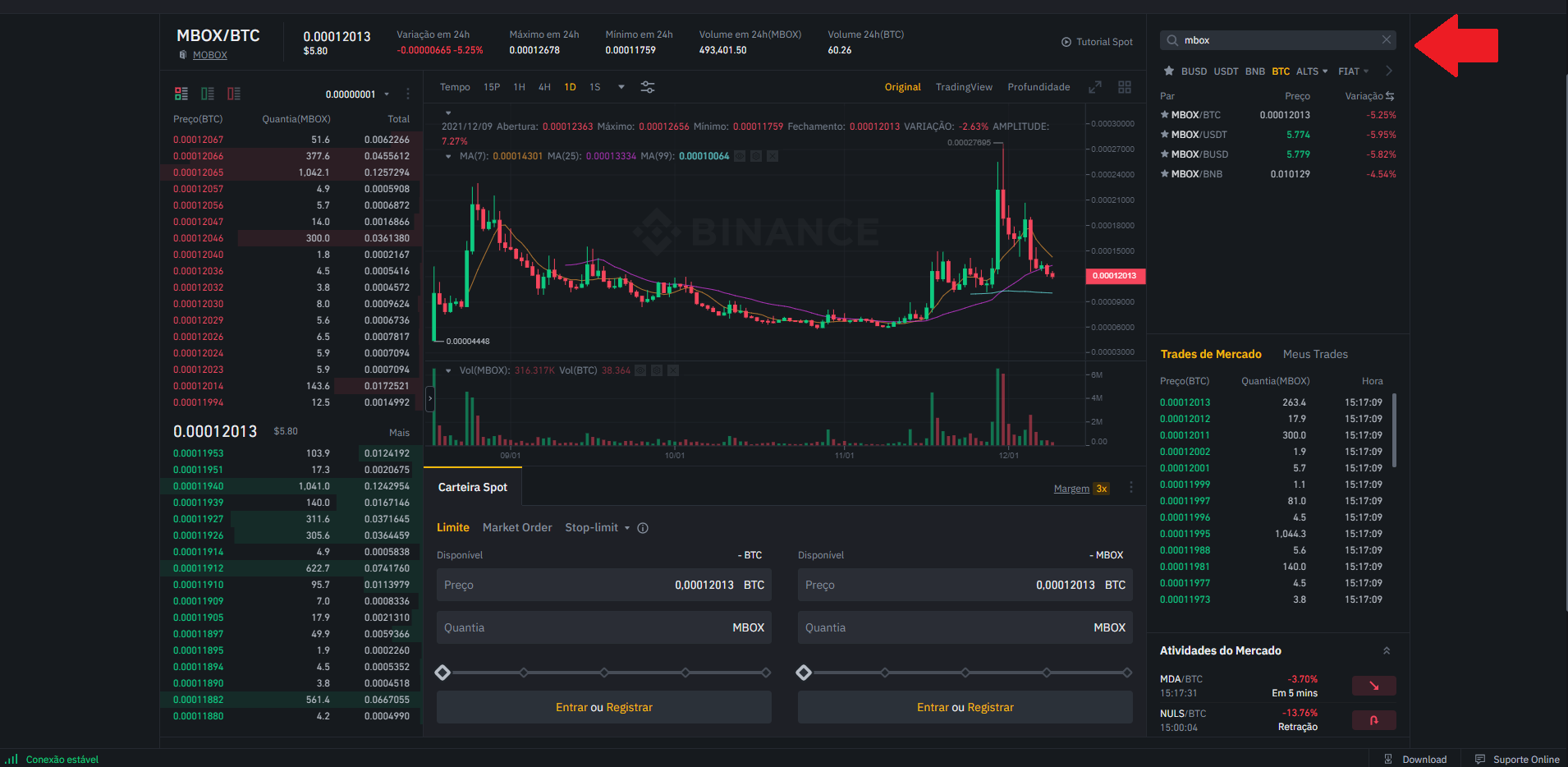Focus the sell Preço BTC field
This screenshot has width=1568, height=767.
pyautogui.click(x=965, y=585)
